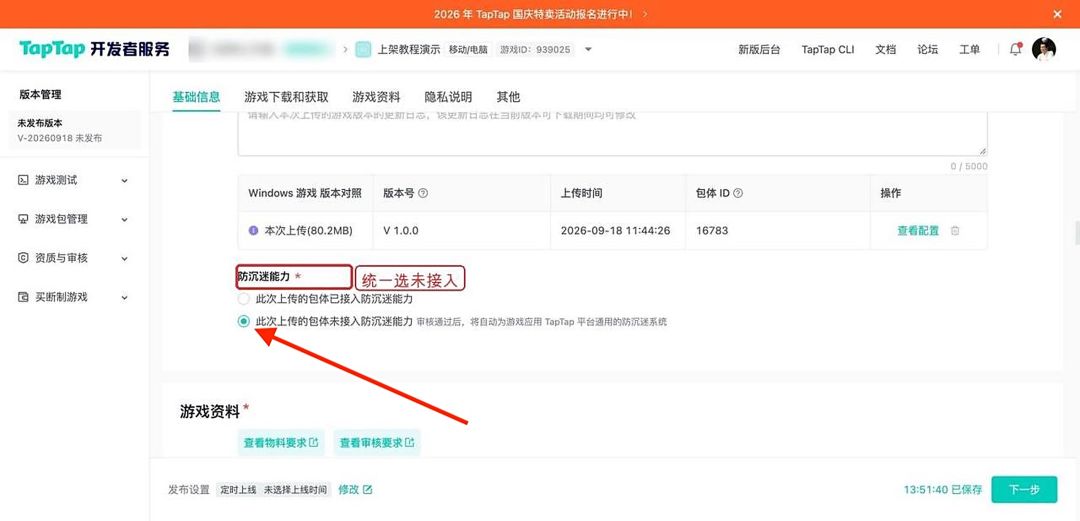1080x521 pixels.
Task: Open 文档 in the top navigation
Action: pos(886,50)
